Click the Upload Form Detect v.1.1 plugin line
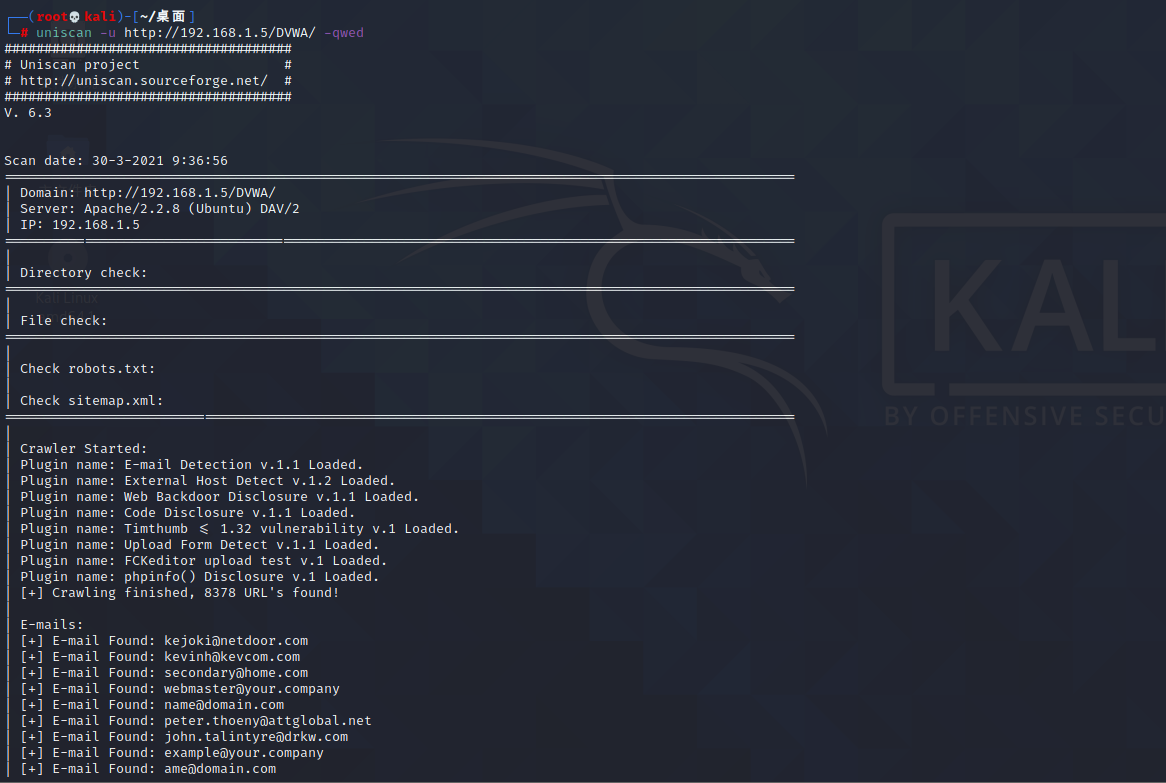The height and width of the screenshot is (783, 1166). coord(199,545)
